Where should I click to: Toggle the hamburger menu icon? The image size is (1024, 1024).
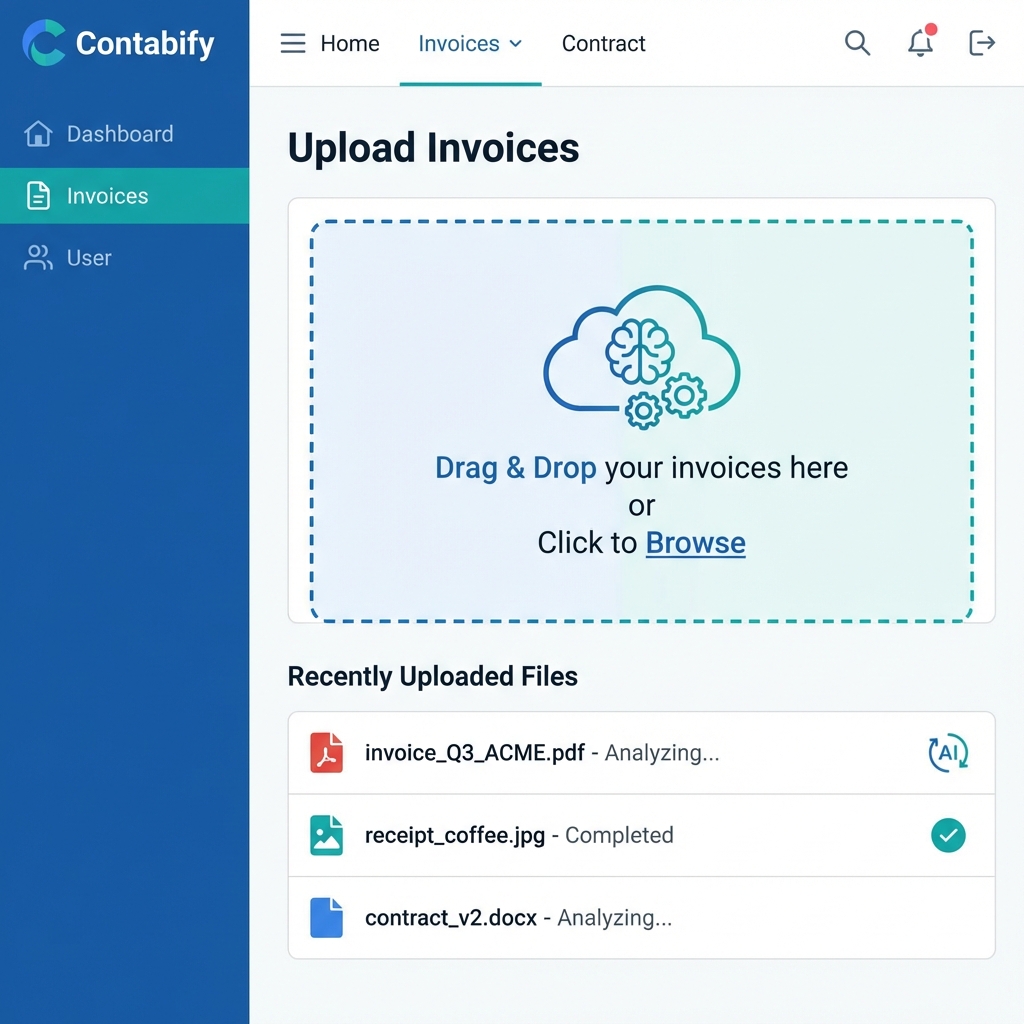293,44
